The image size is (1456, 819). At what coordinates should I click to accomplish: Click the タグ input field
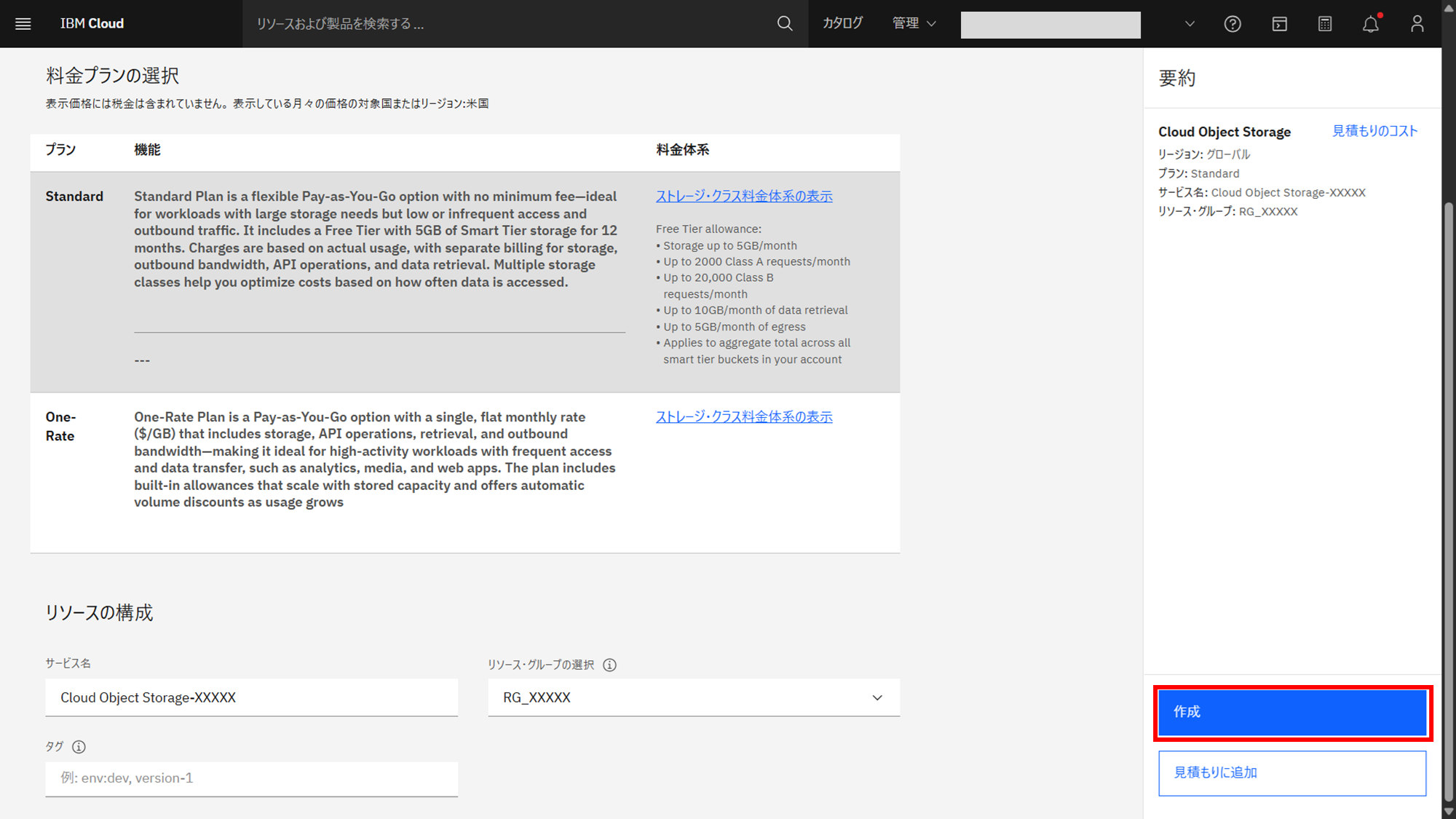tap(251, 778)
